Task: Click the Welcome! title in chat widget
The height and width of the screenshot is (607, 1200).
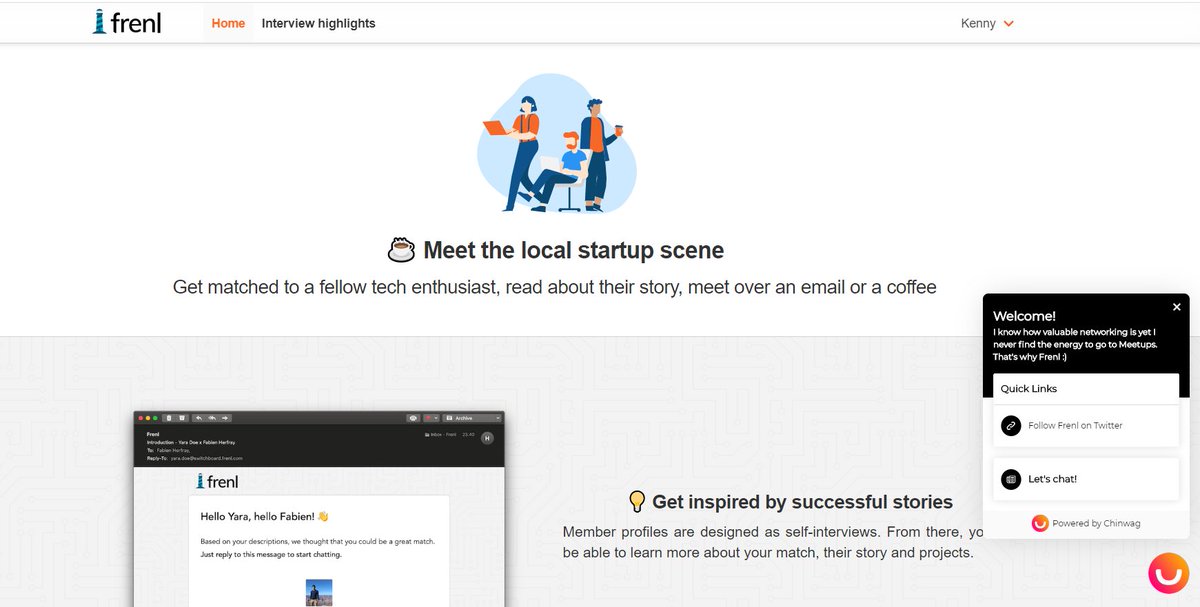Action: [x=1024, y=316]
